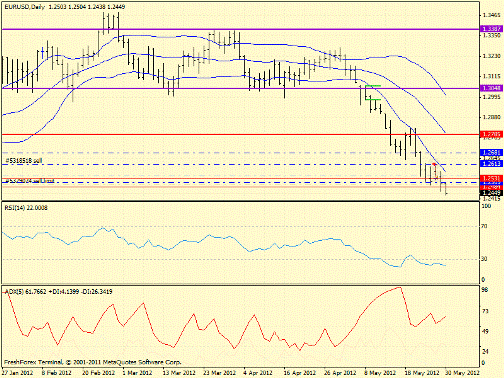This screenshot has height=378, width=504.
Task: Click the 1.2880 price axis value
Action: click(x=492, y=117)
